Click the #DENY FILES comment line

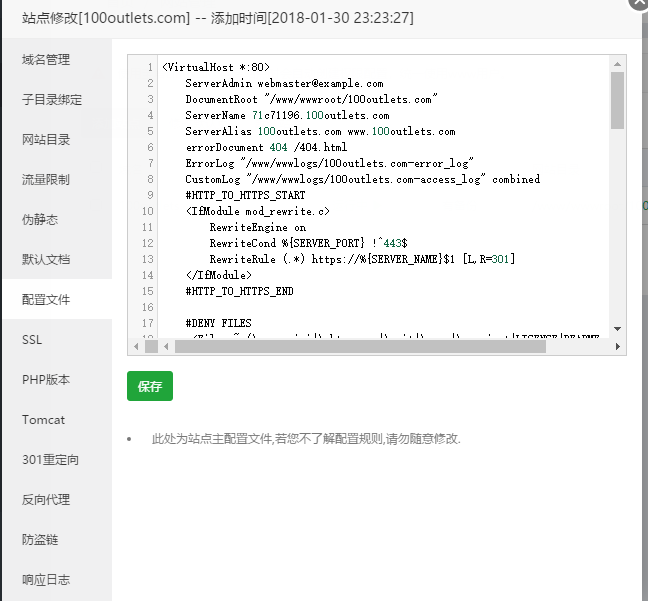(218, 324)
